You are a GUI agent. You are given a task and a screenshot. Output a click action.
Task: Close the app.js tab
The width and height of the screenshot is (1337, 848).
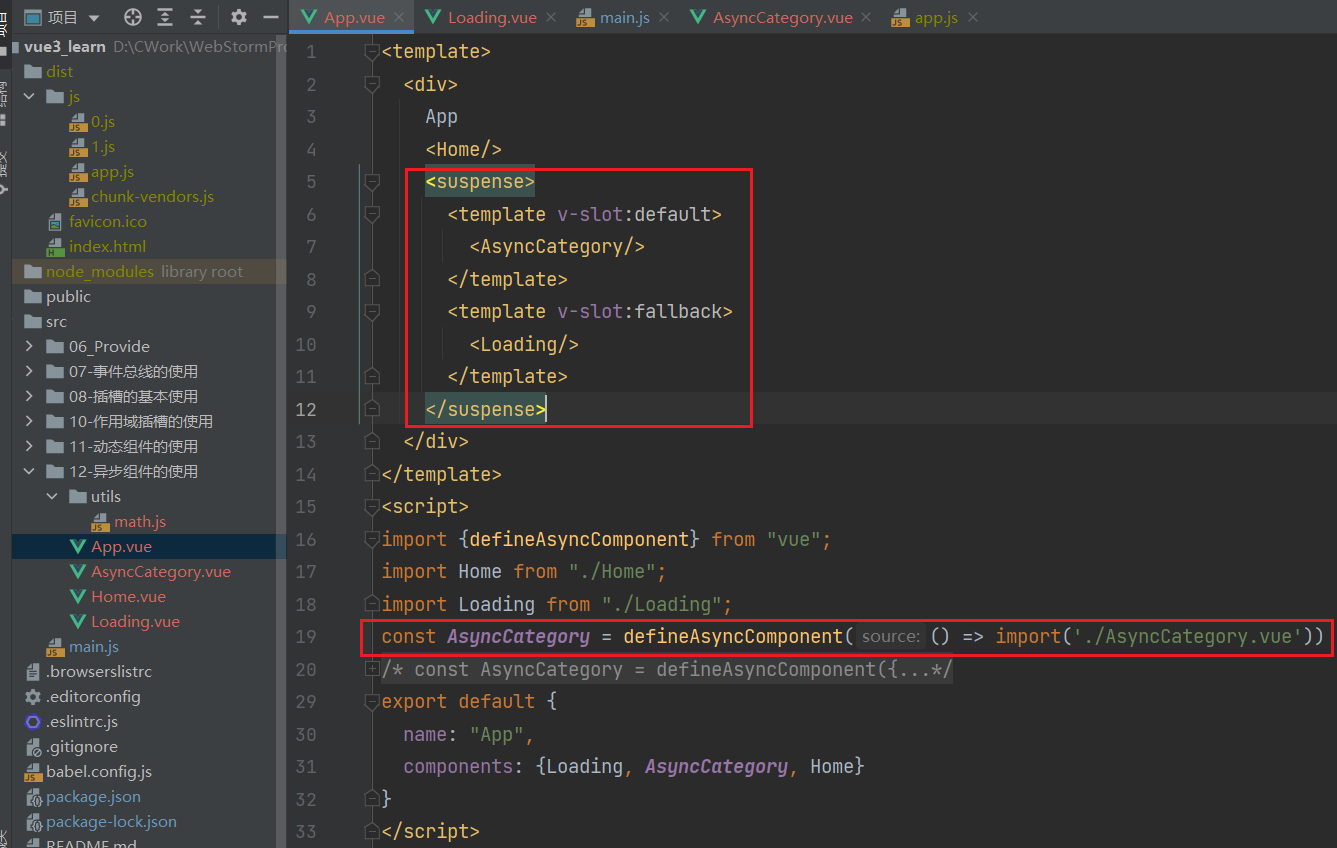pyautogui.click(x=972, y=17)
